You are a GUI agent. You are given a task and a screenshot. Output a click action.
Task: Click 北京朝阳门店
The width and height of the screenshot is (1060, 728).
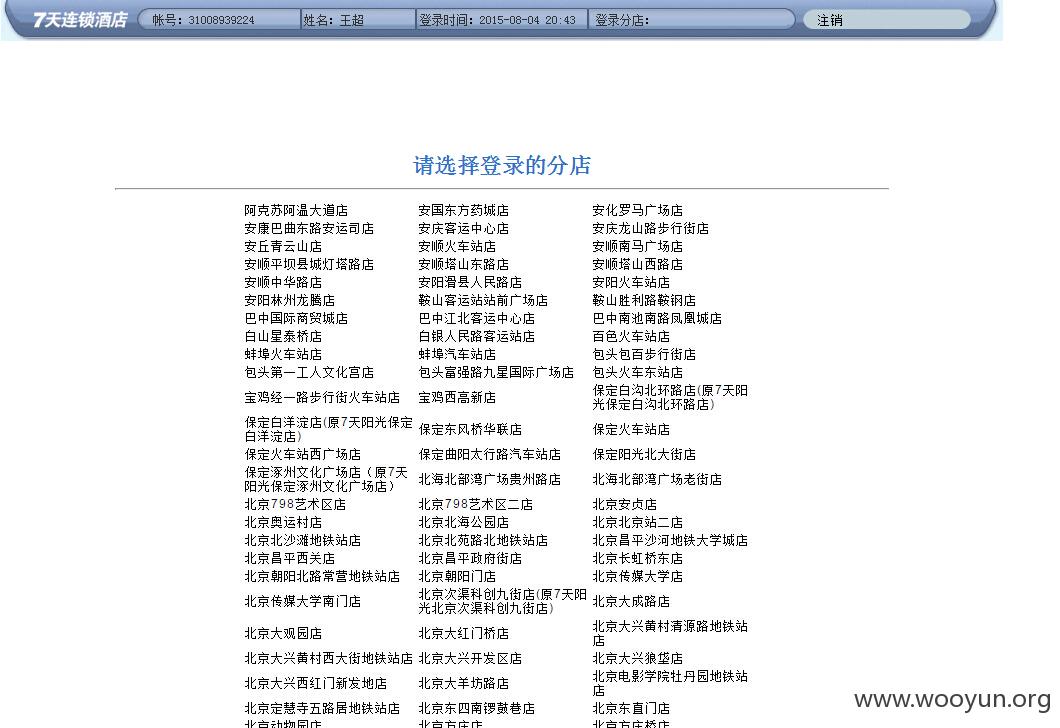(457, 577)
